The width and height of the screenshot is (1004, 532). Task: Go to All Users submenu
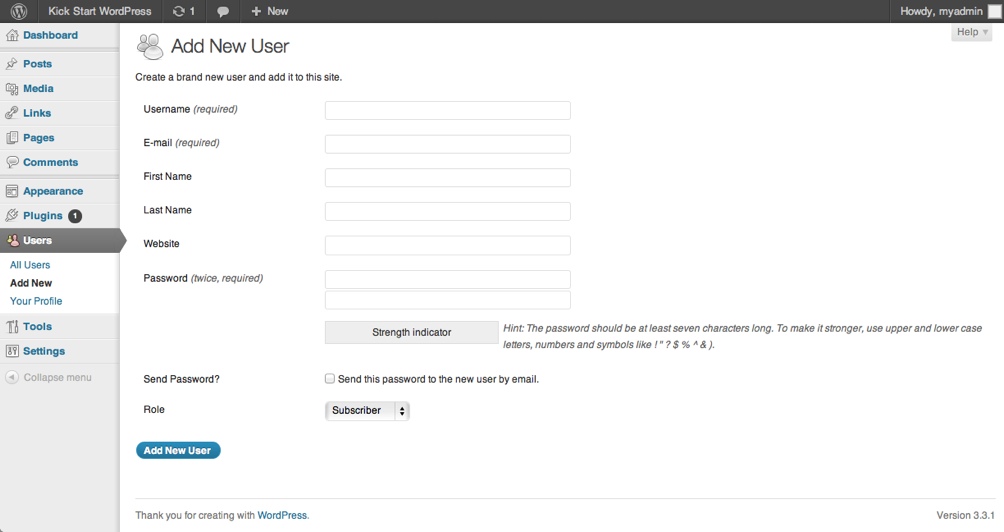click(x=30, y=265)
